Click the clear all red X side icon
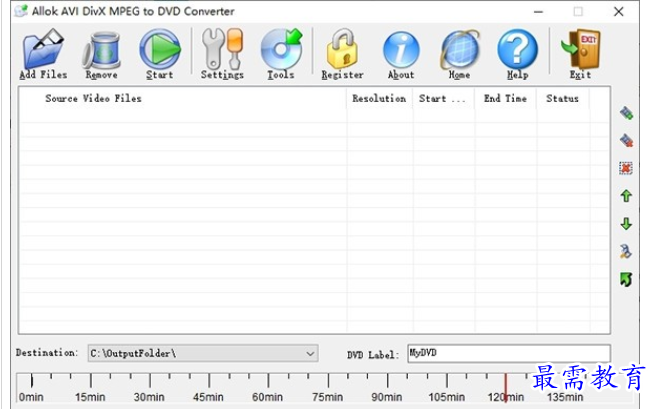The width and height of the screenshot is (654, 409). 626,168
